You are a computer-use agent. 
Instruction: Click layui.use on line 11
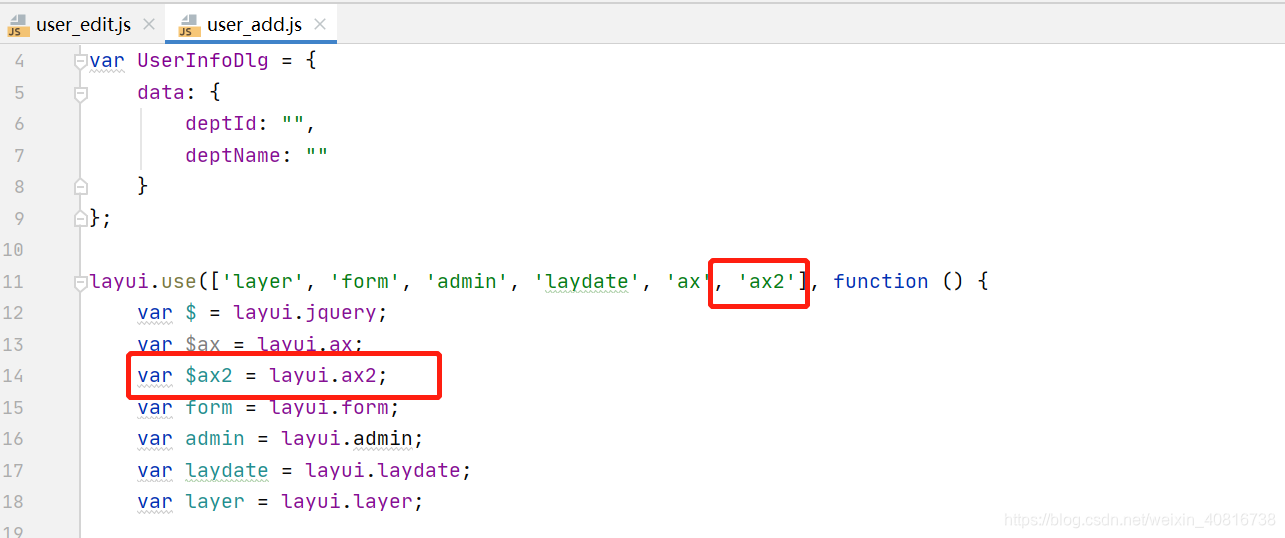pos(143,282)
